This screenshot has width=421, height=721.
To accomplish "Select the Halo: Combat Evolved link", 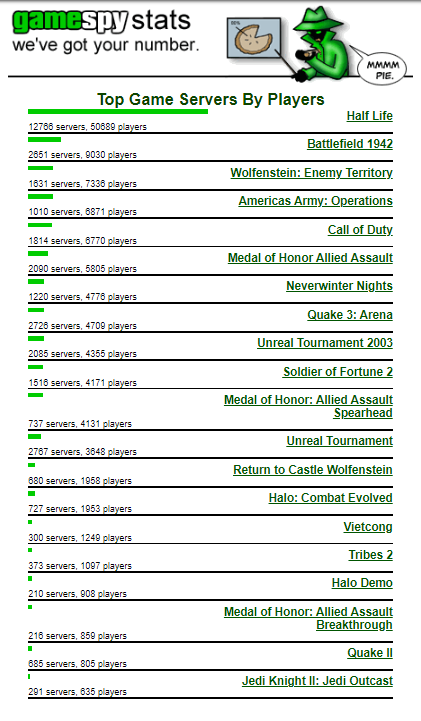I will [x=330, y=498].
